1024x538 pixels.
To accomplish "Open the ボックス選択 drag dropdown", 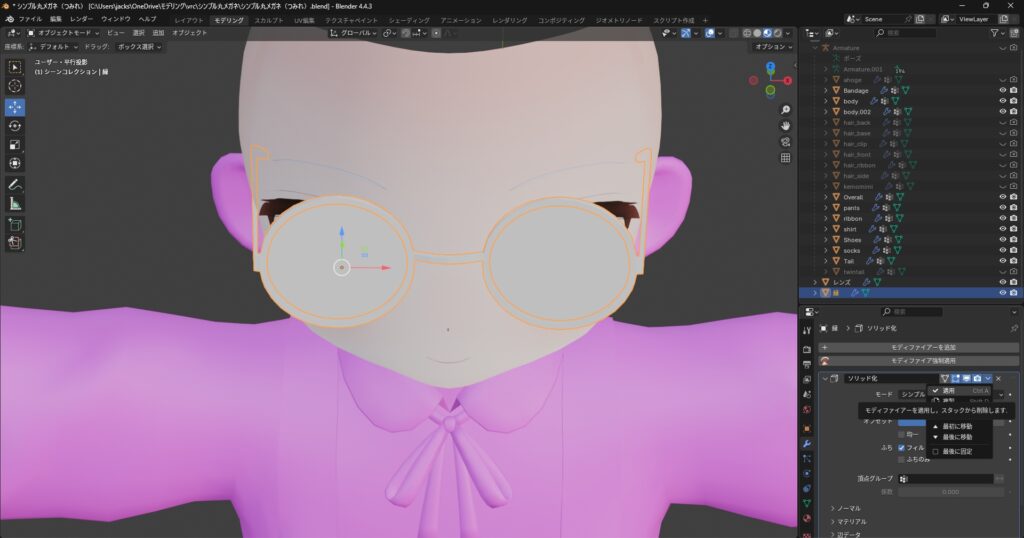I will click(x=139, y=47).
